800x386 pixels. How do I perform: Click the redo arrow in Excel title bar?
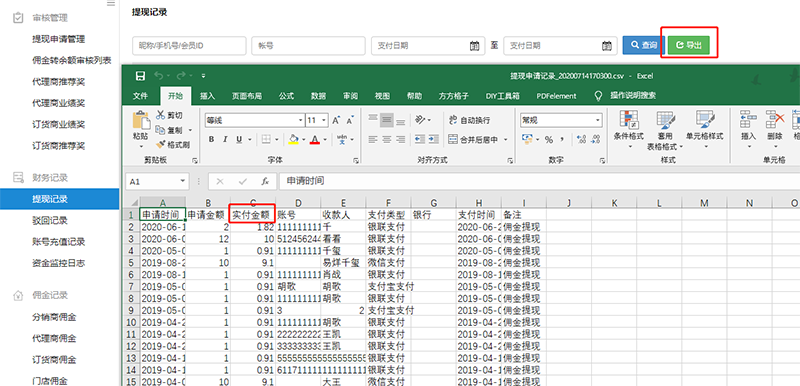[181, 76]
